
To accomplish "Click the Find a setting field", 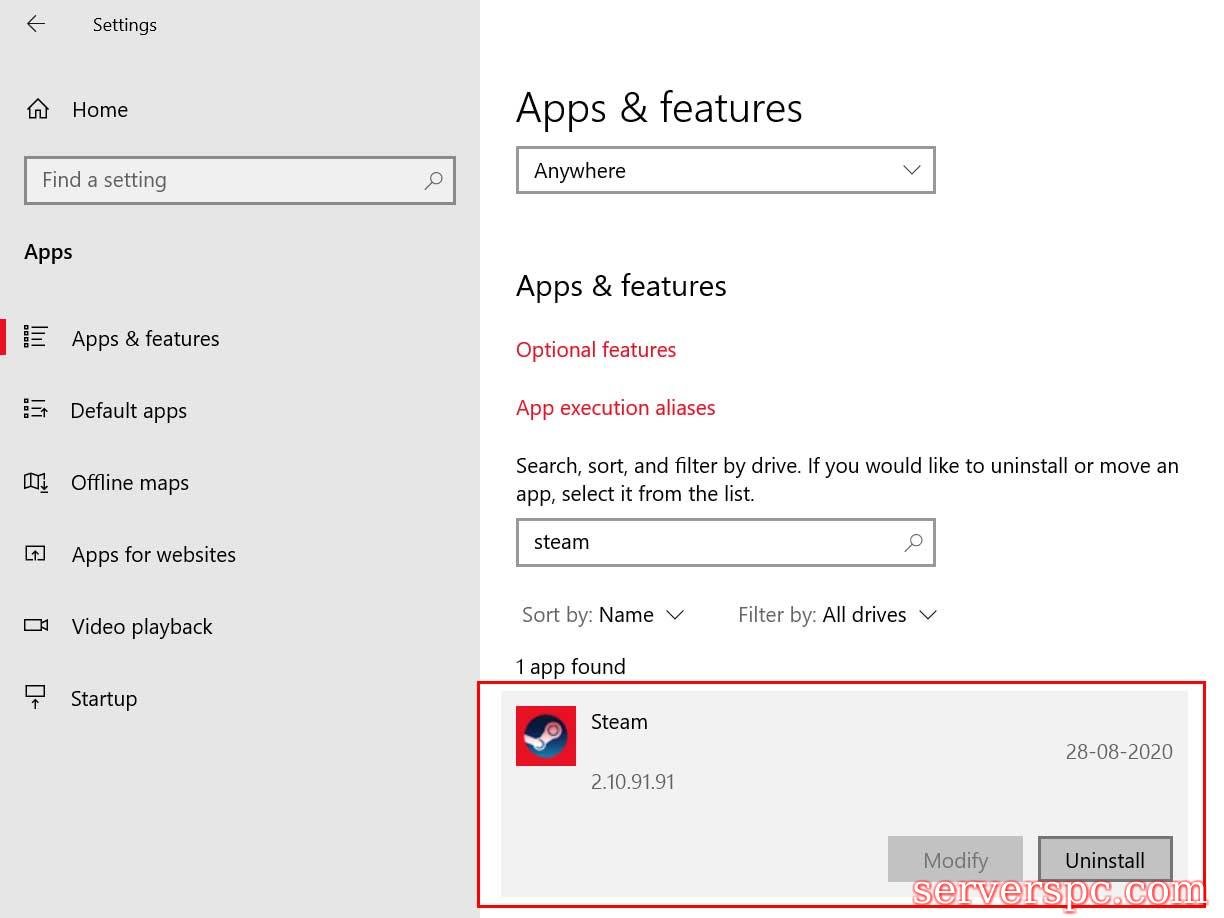I will tap(225, 180).
